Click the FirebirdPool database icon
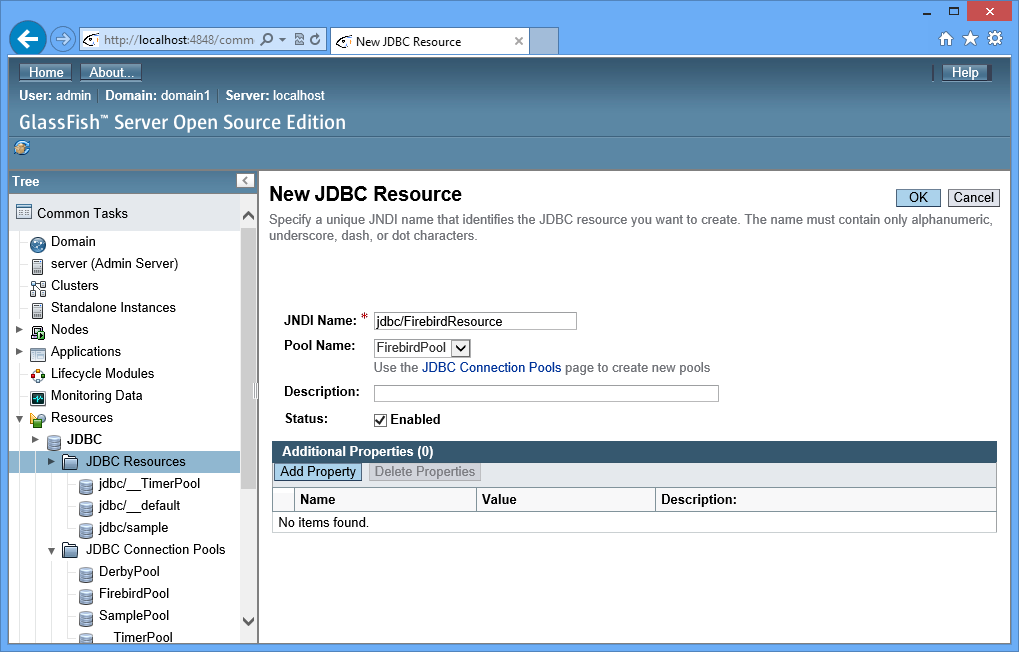Image resolution: width=1019 pixels, height=652 pixels. 86,596
